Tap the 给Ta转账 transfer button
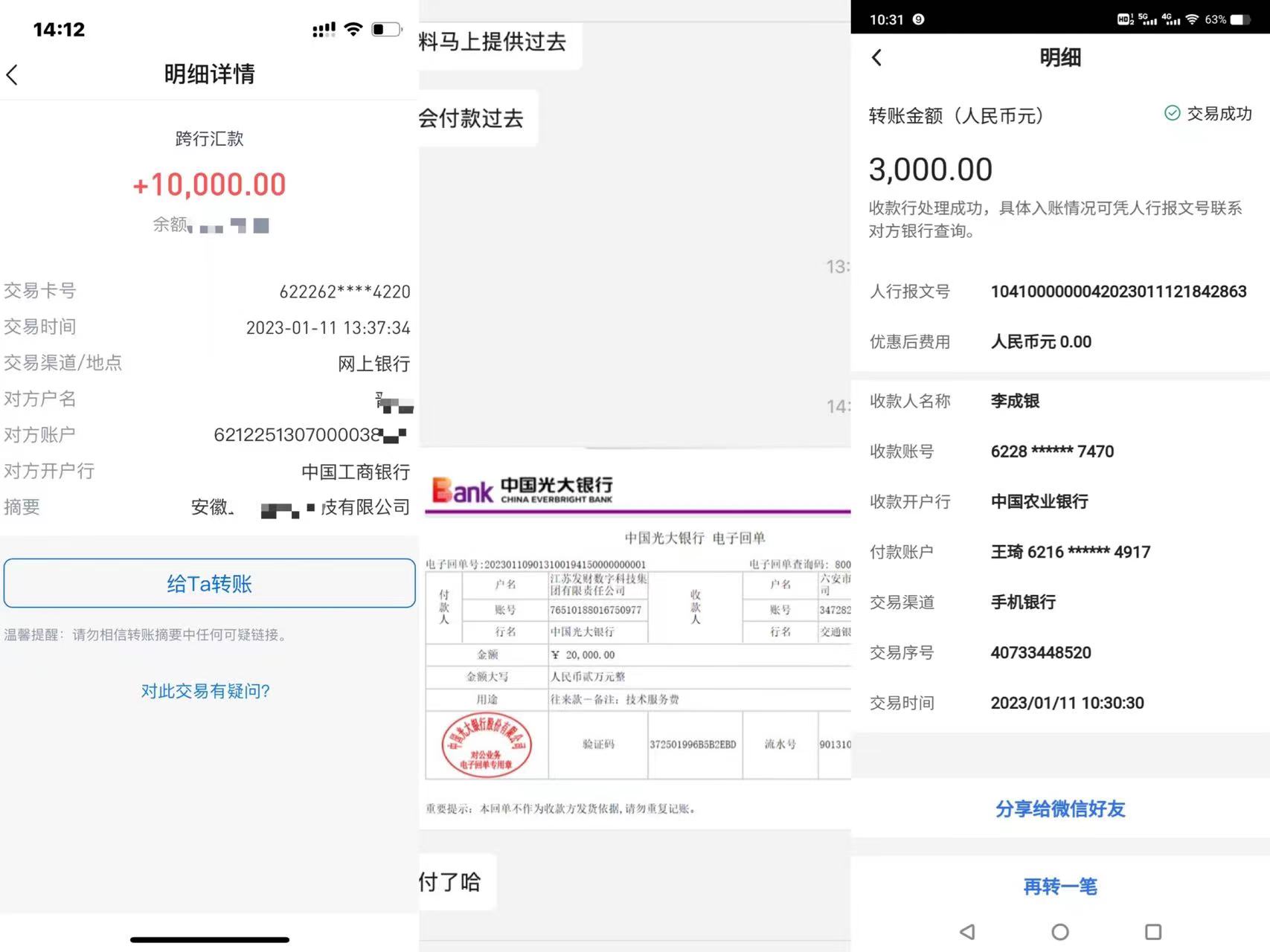The image size is (1270, 952). [209, 583]
